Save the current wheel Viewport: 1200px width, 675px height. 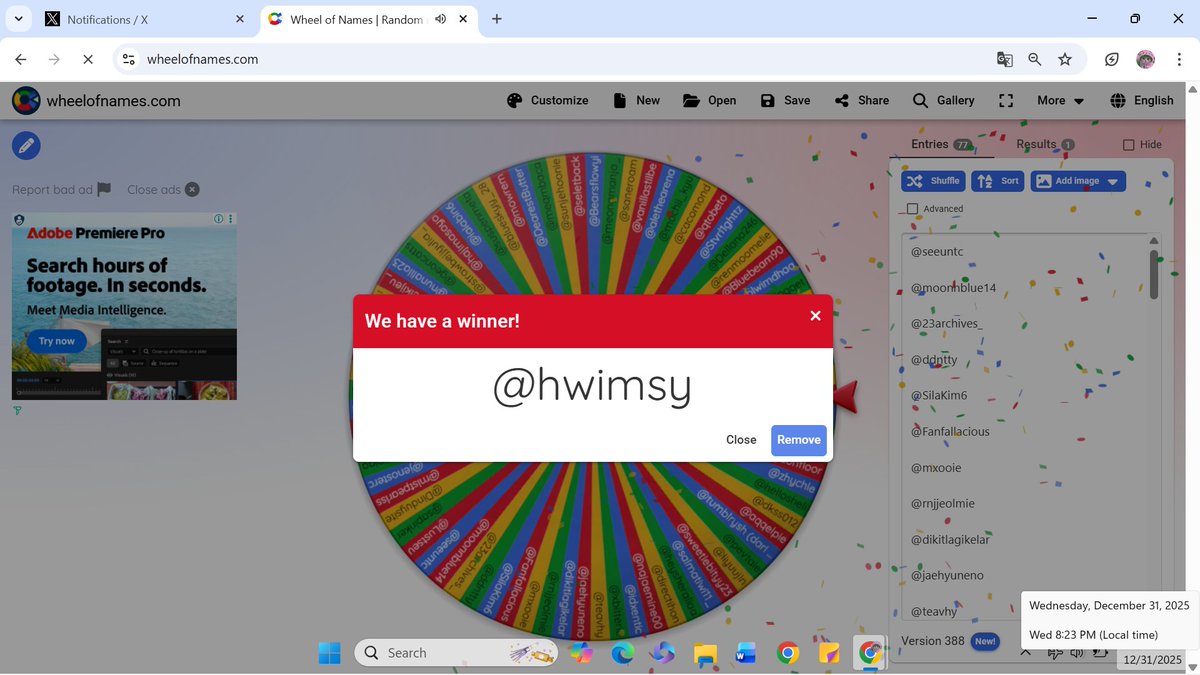click(x=785, y=100)
